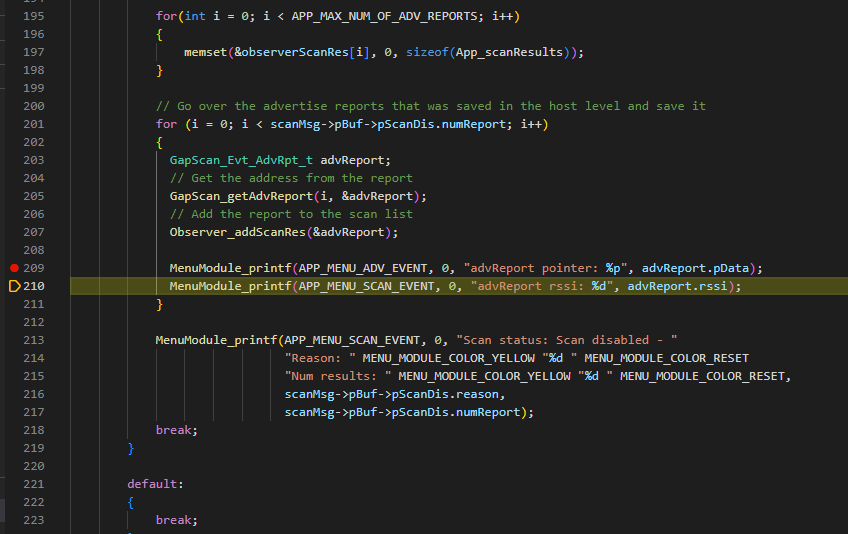This screenshot has width=848, height=534.
Task: Click sizeof keyword on line 197
Action: (x=427, y=52)
